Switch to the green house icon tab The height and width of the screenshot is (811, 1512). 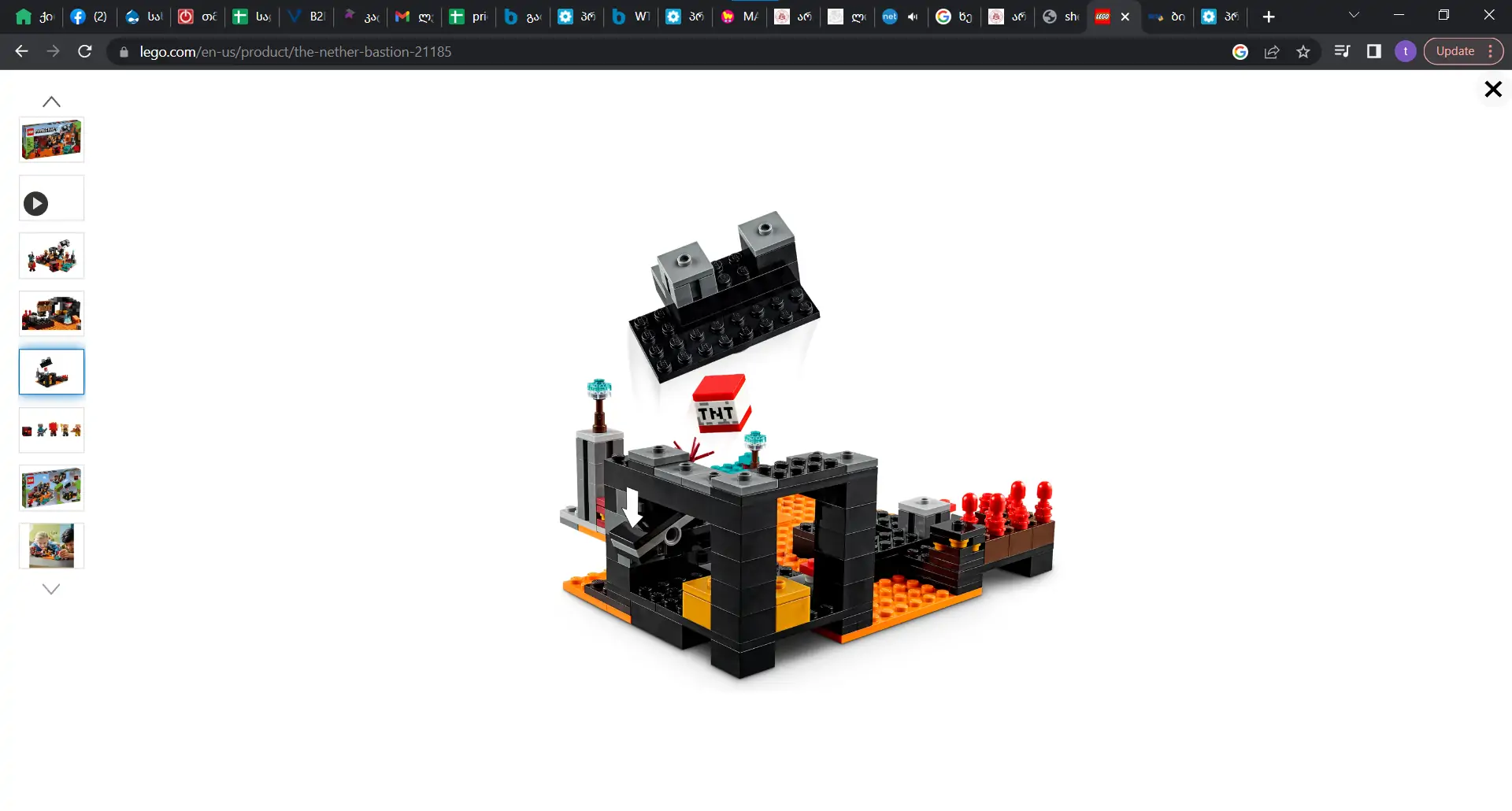[35, 17]
